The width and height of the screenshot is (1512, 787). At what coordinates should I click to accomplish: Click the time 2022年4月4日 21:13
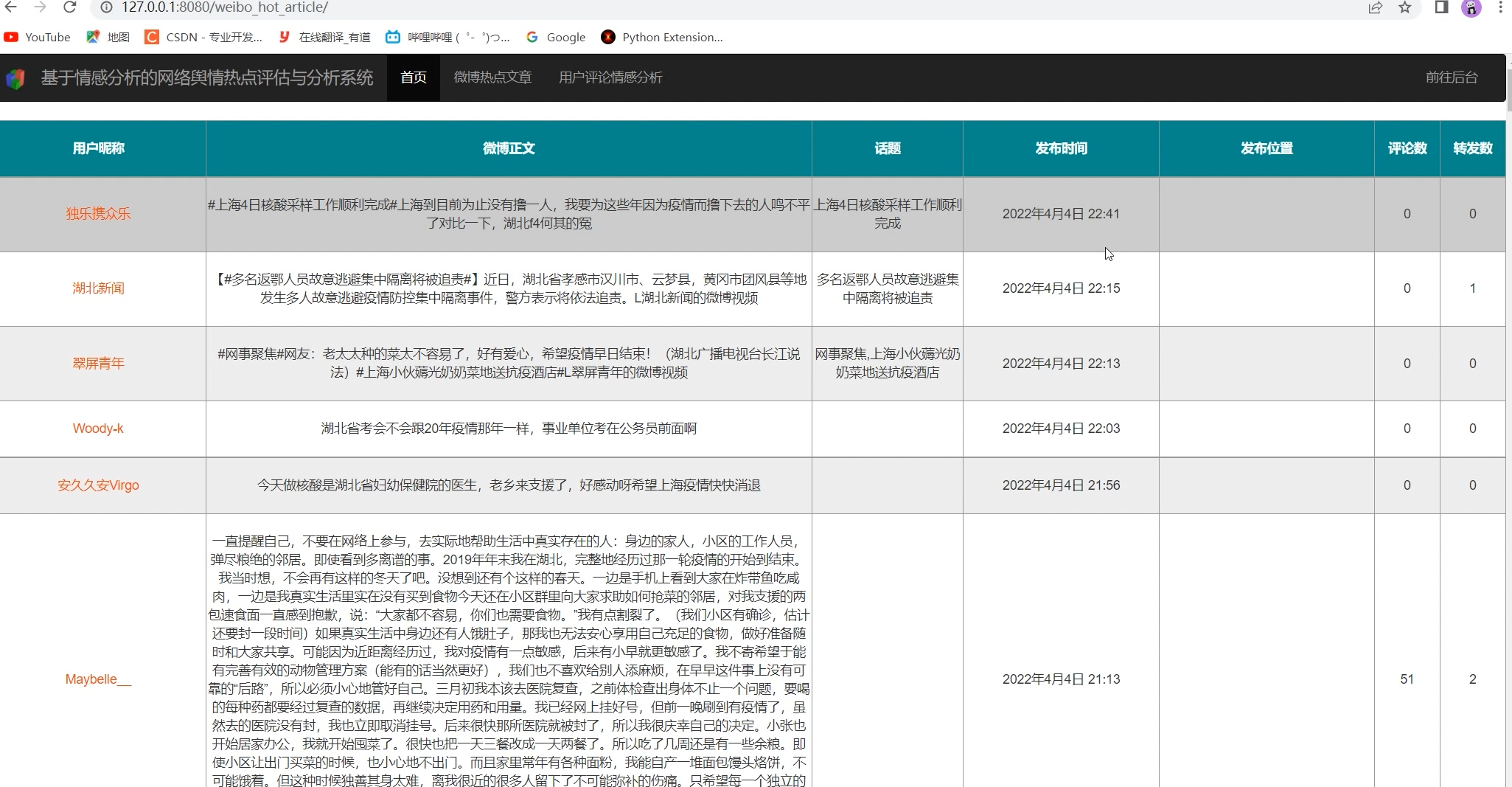1061,679
